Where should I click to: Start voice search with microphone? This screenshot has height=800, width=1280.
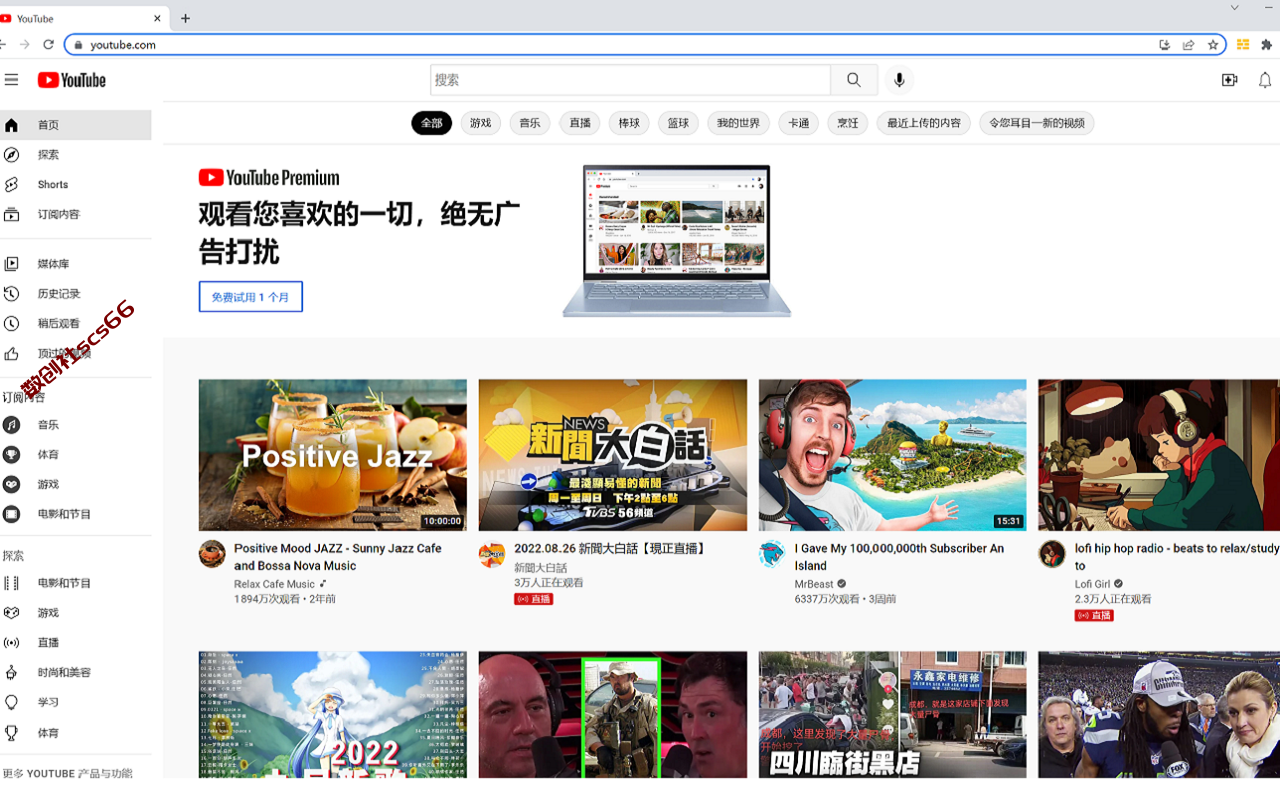[x=899, y=80]
